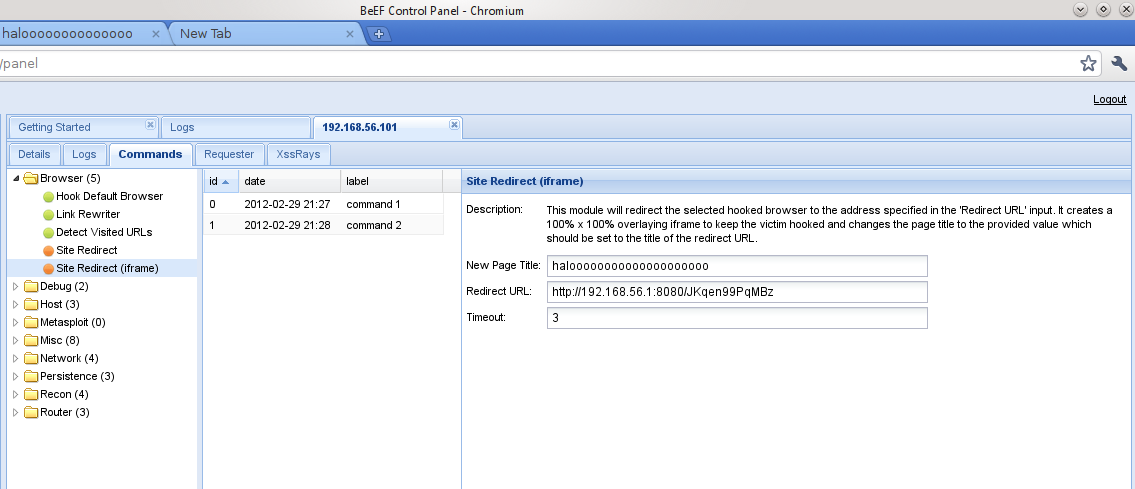Click the New Page Title input field
The image size is (1135, 489).
click(737, 266)
